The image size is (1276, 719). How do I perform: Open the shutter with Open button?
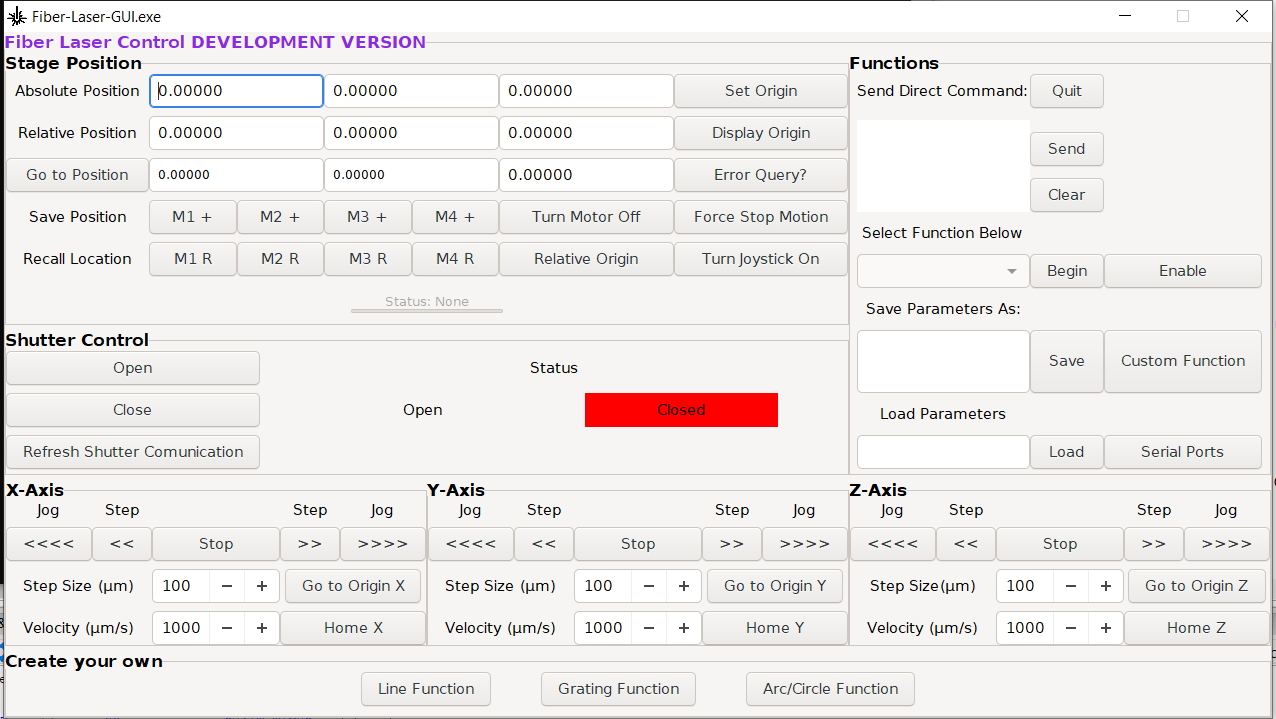132,368
